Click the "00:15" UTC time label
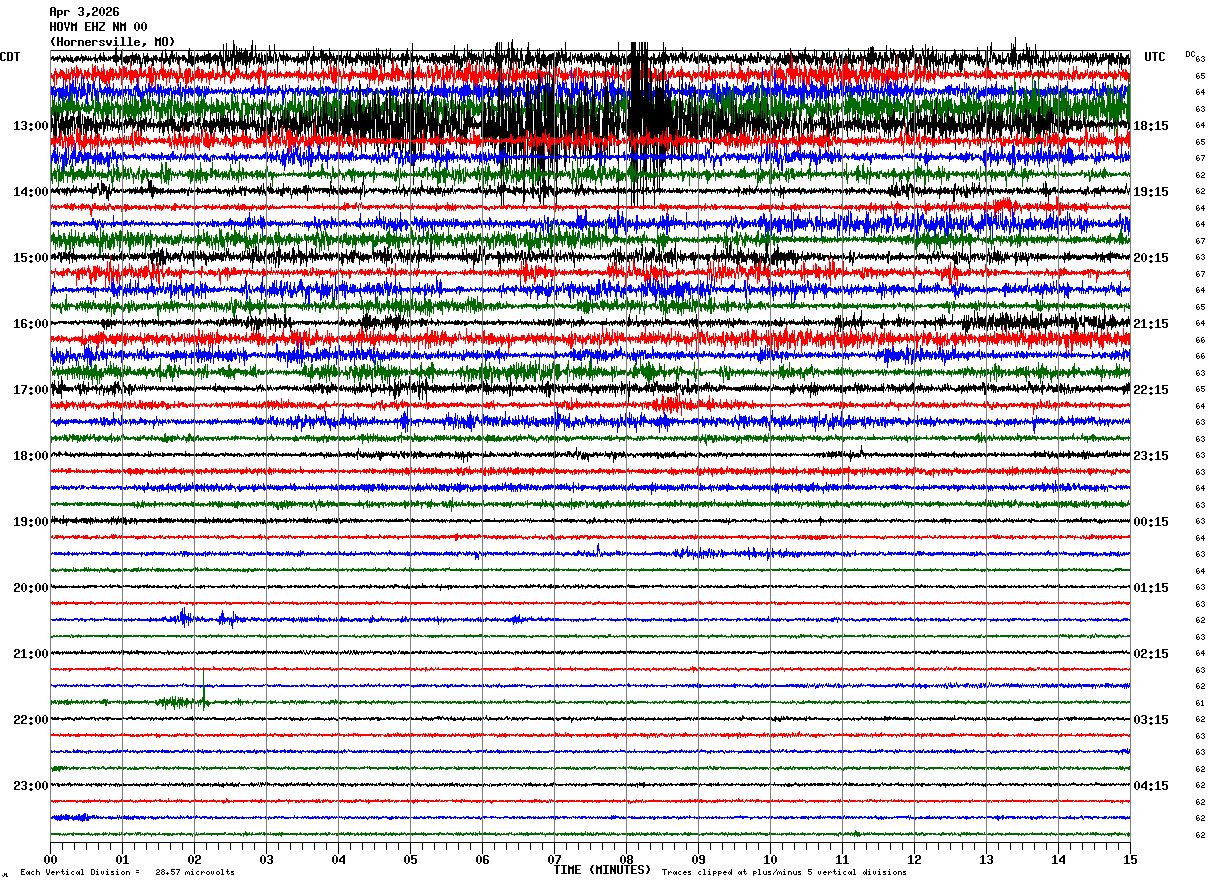Viewport: 1210px width, 886px height. (x=1150, y=522)
